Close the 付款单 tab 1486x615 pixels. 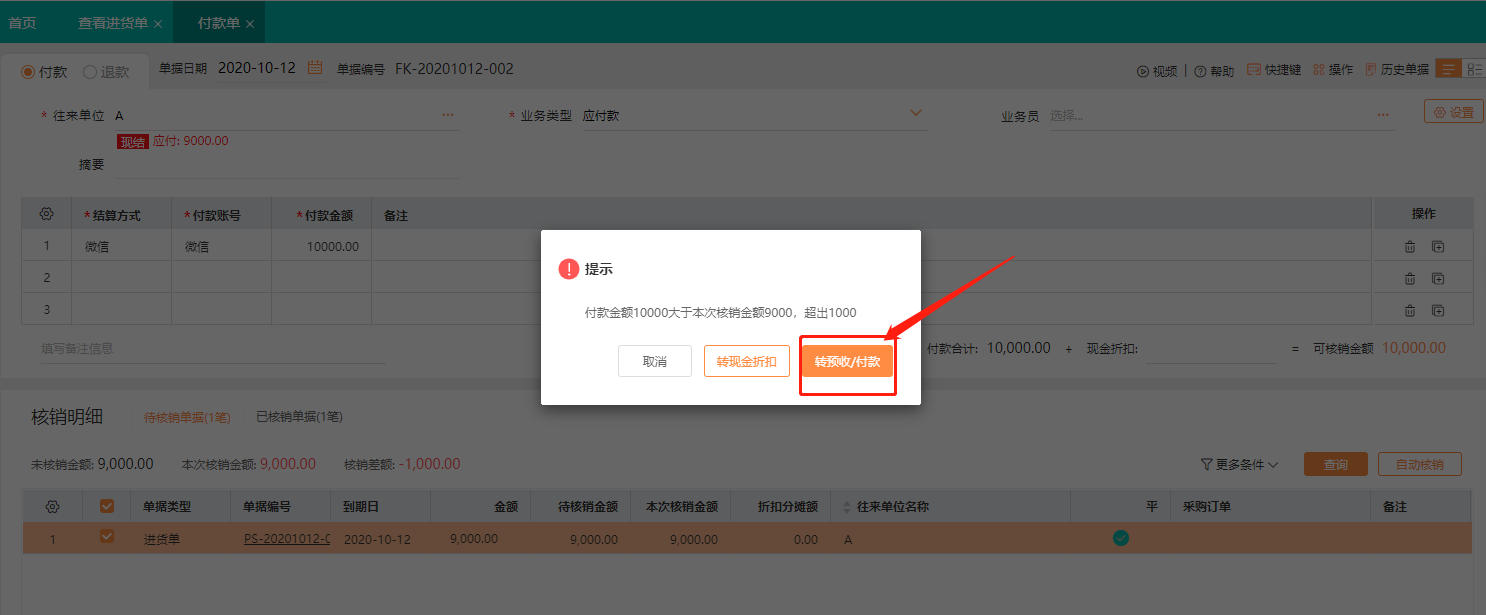(250, 23)
